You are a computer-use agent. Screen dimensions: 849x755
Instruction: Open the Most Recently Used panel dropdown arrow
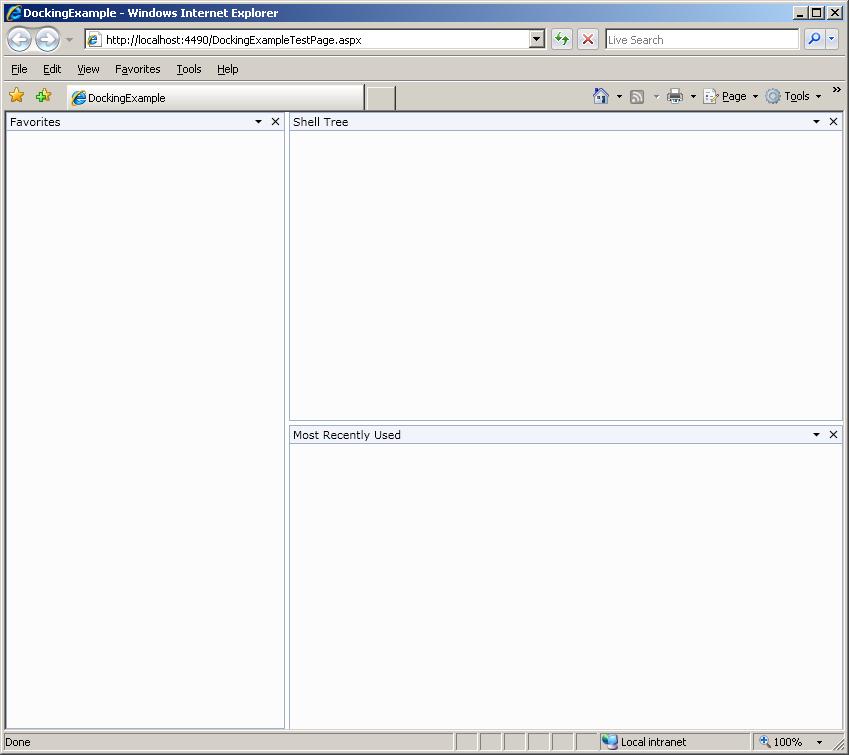[x=816, y=435]
